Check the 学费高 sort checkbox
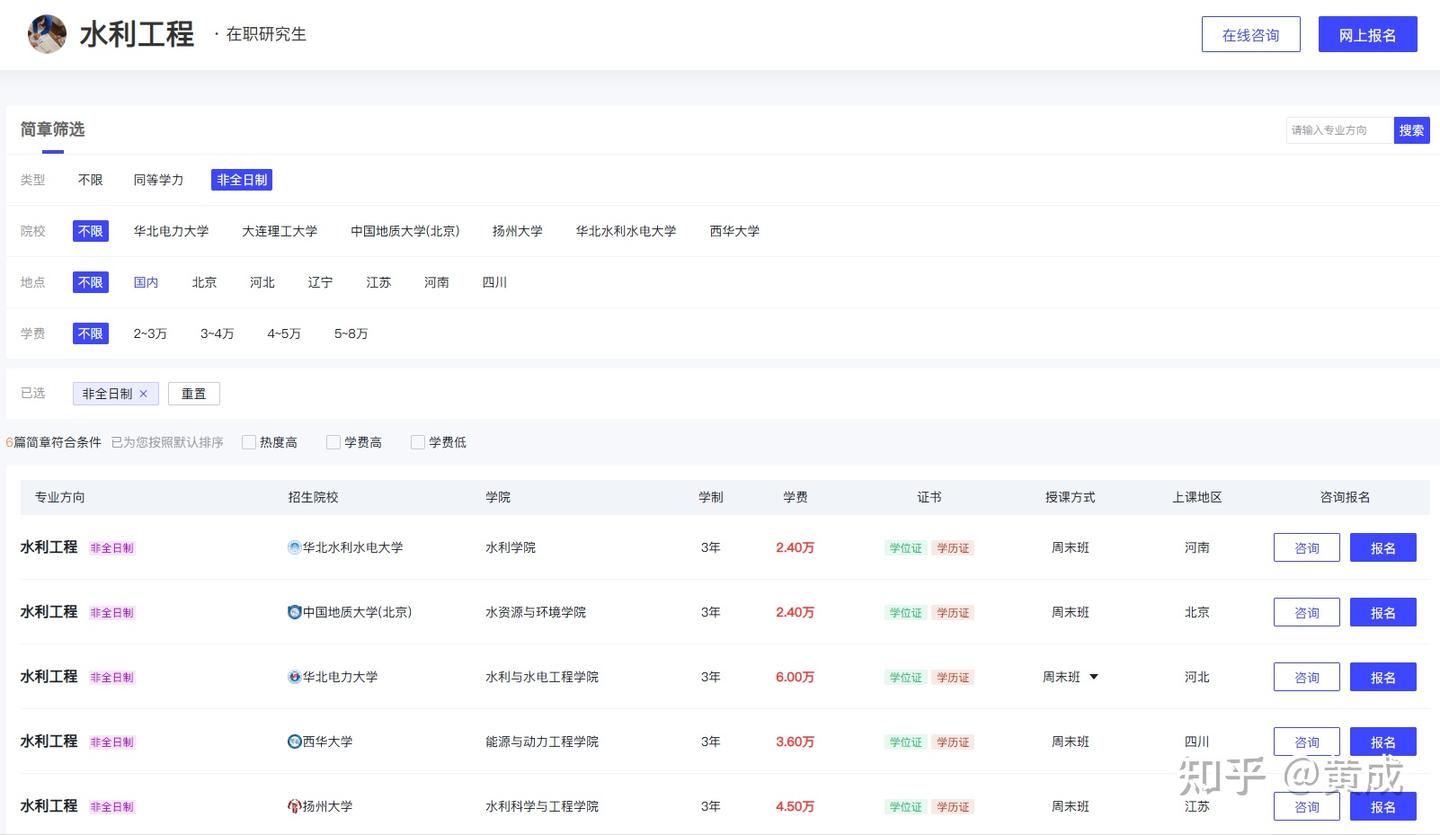Viewport: 1440px width, 835px height. (334, 442)
